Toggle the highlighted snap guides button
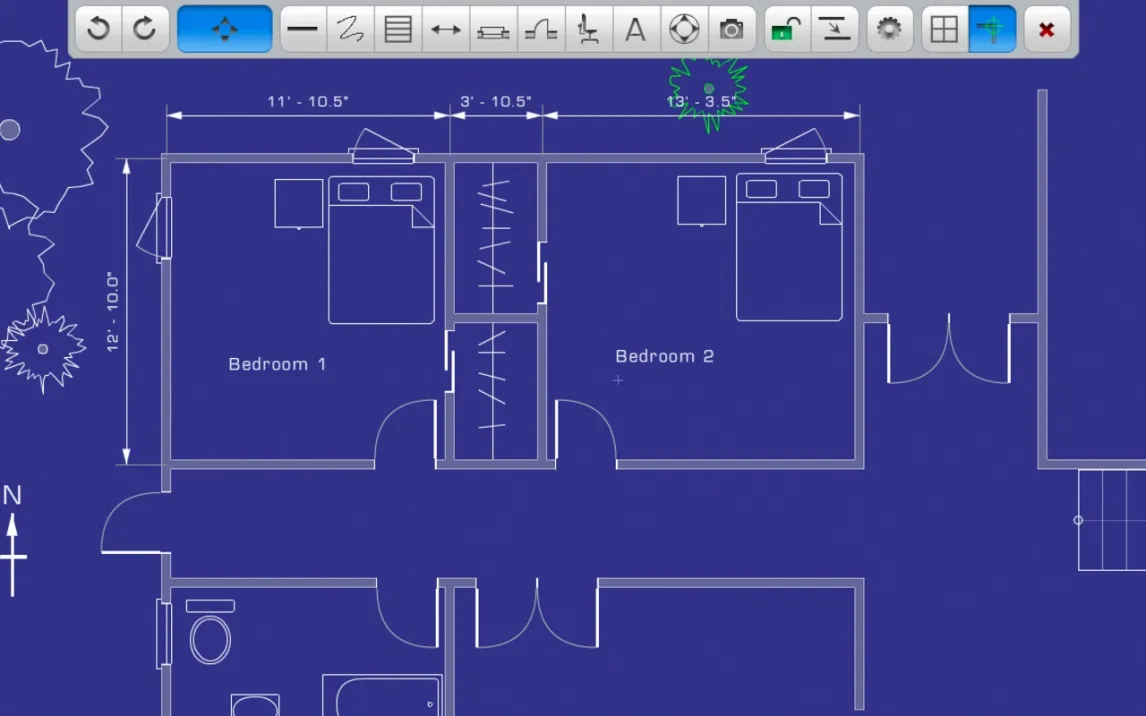The width and height of the screenshot is (1146, 716). [x=992, y=29]
